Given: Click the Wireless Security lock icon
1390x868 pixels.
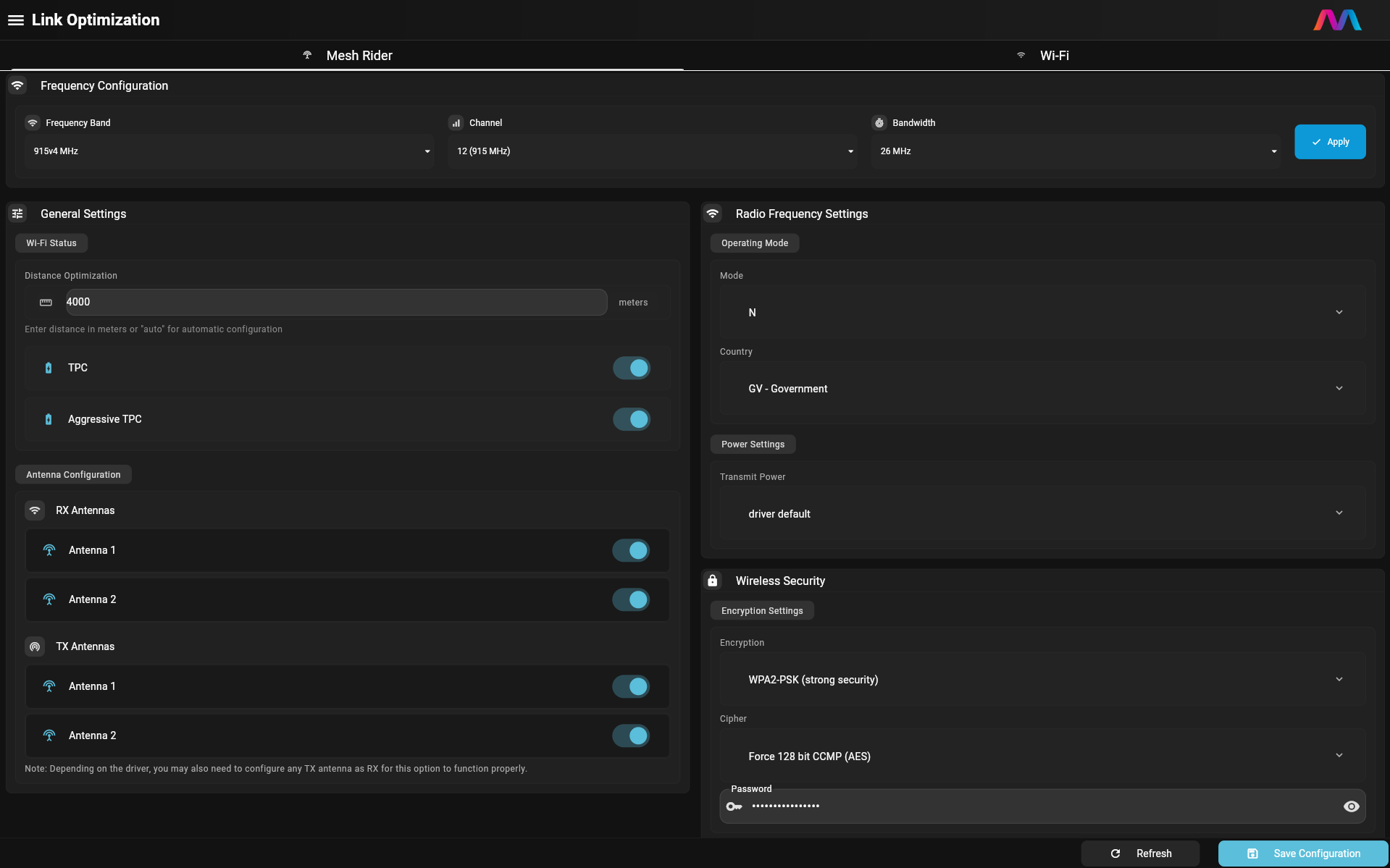Looking at the screenshot, I should pos(713,581).
